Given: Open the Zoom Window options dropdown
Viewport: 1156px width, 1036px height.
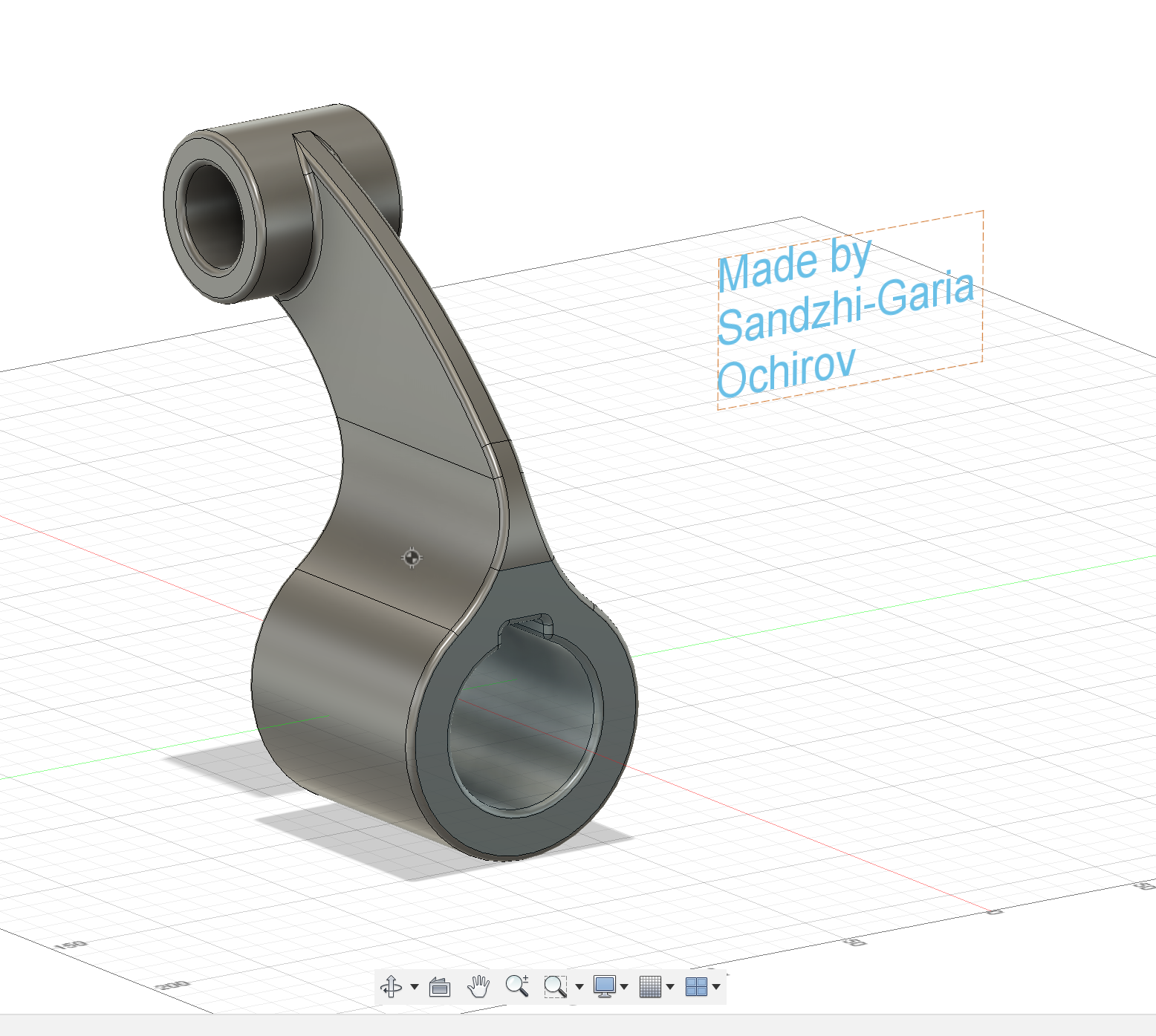Looking at the screenshot, I should click(x=579, y=987).
